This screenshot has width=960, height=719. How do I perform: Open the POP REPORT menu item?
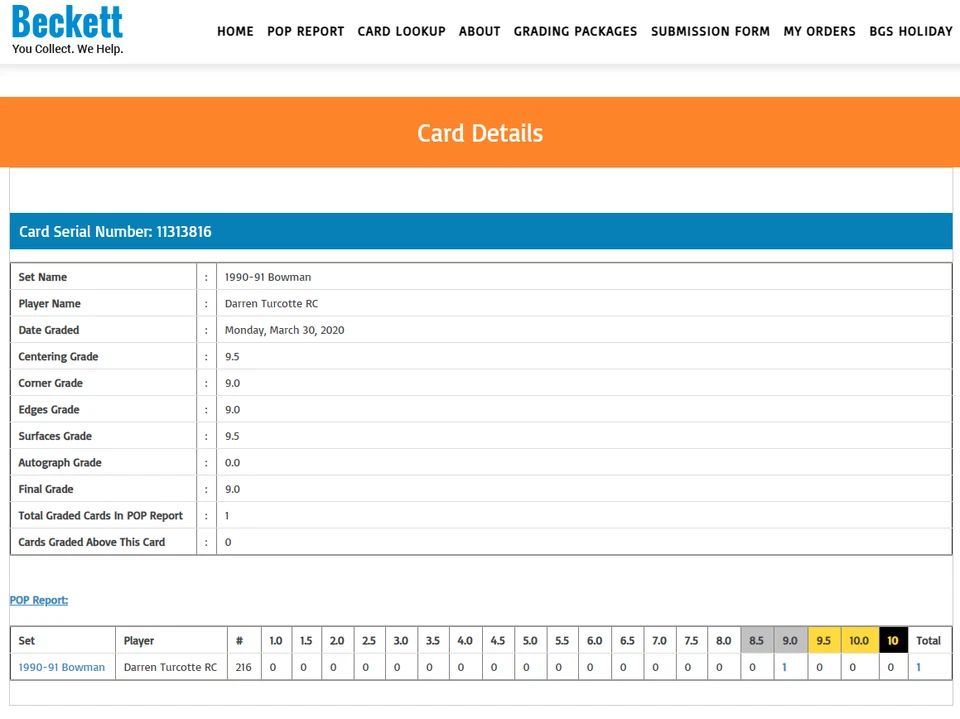coord(306,31)
